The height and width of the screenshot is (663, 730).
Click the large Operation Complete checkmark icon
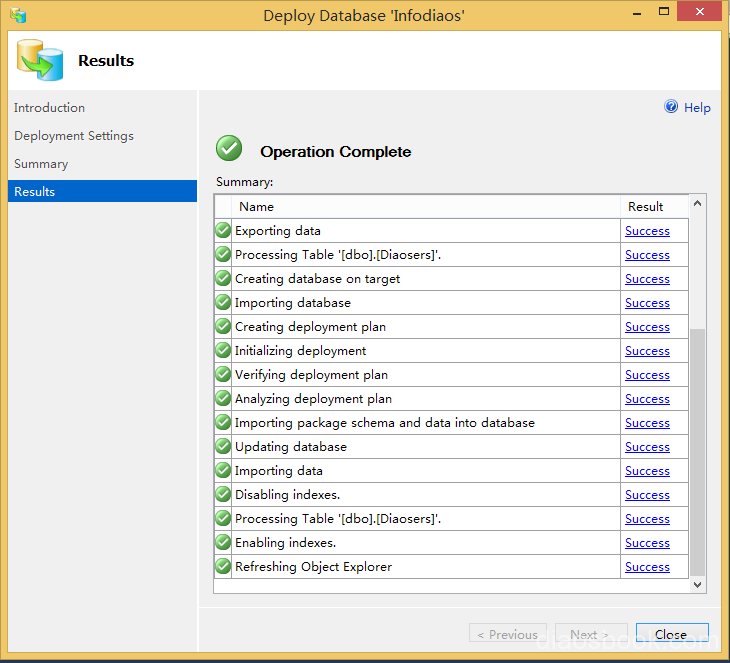pyautogui.click(x=229, y=149)
